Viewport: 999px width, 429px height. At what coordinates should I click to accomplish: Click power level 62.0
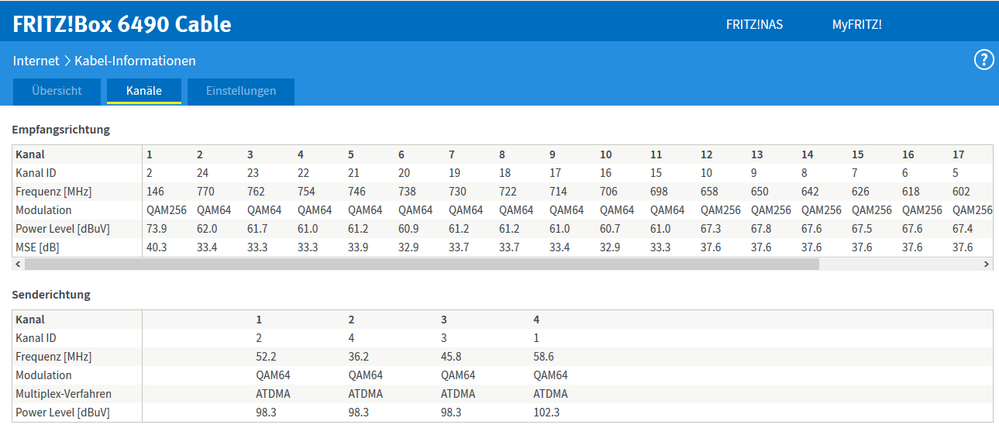point(207,229)
